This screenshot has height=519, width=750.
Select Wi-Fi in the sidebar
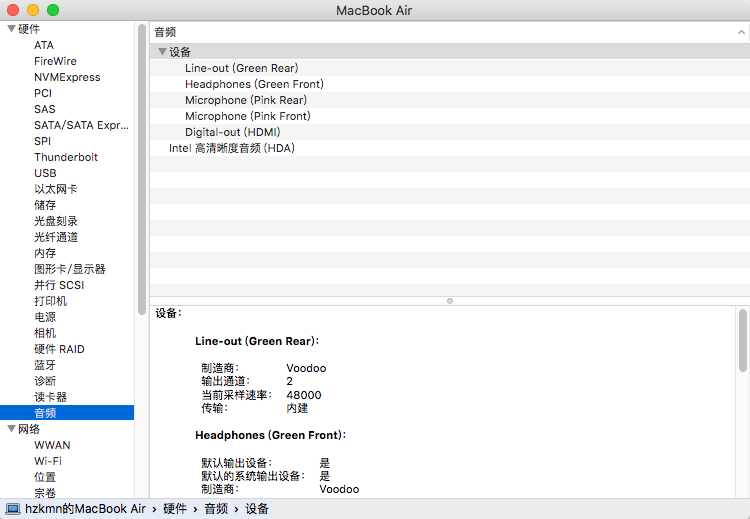pyautogui.click(x=48, y=461)
